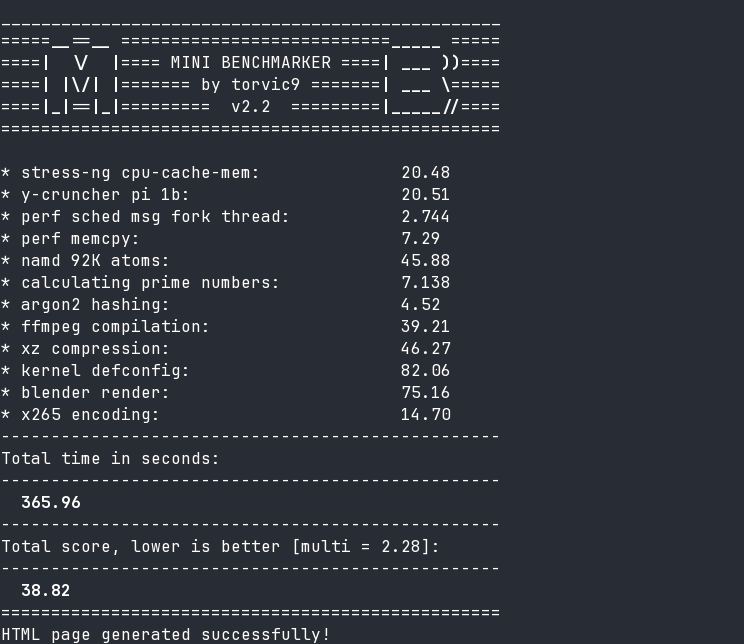This screenshot has height=644, width=744.
Task: Click the stress-ng cpu-cache-mem line
Action: [140, 173]
